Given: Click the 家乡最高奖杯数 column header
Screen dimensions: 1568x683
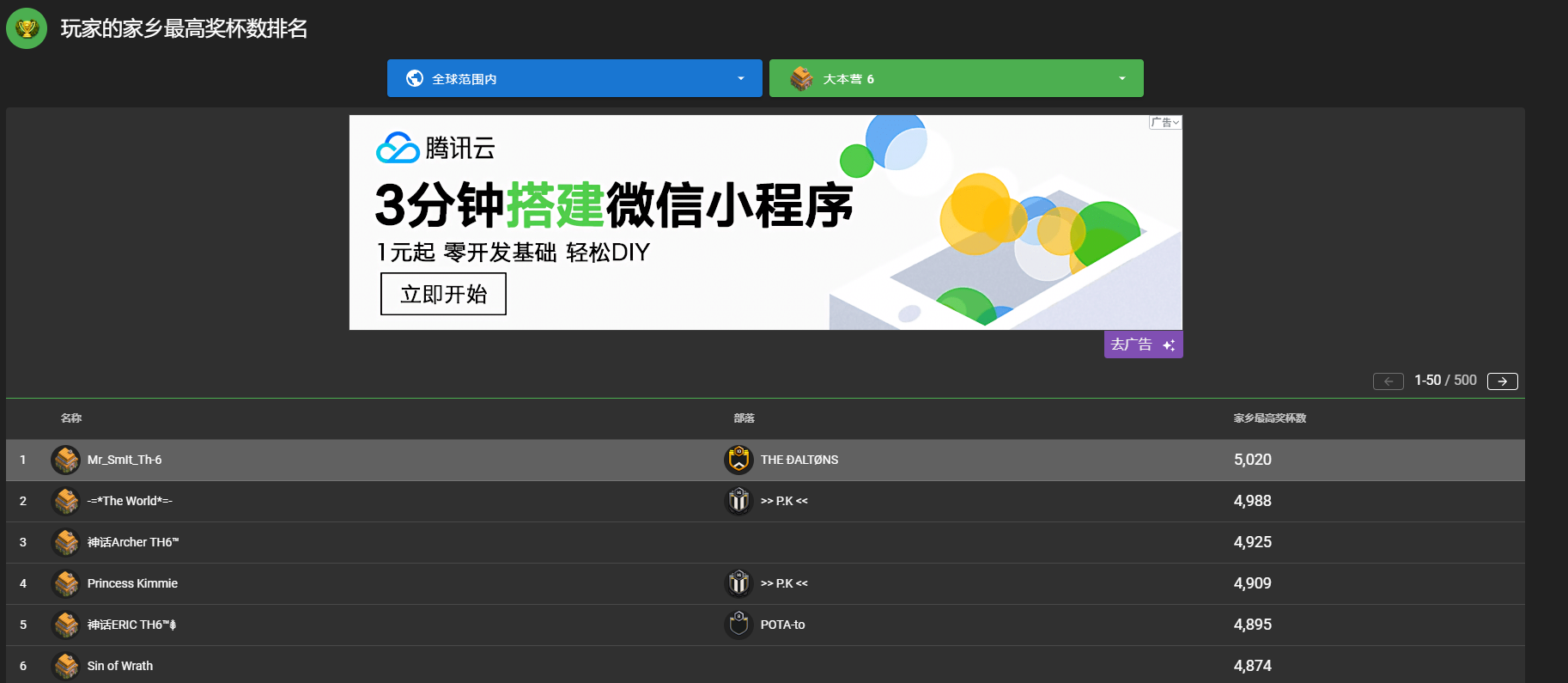Looking at the screenshot, I should point(1270,418).
